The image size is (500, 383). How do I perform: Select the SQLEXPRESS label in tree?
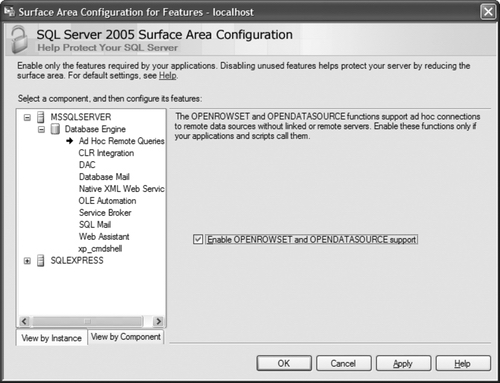(x=77, y=260)
